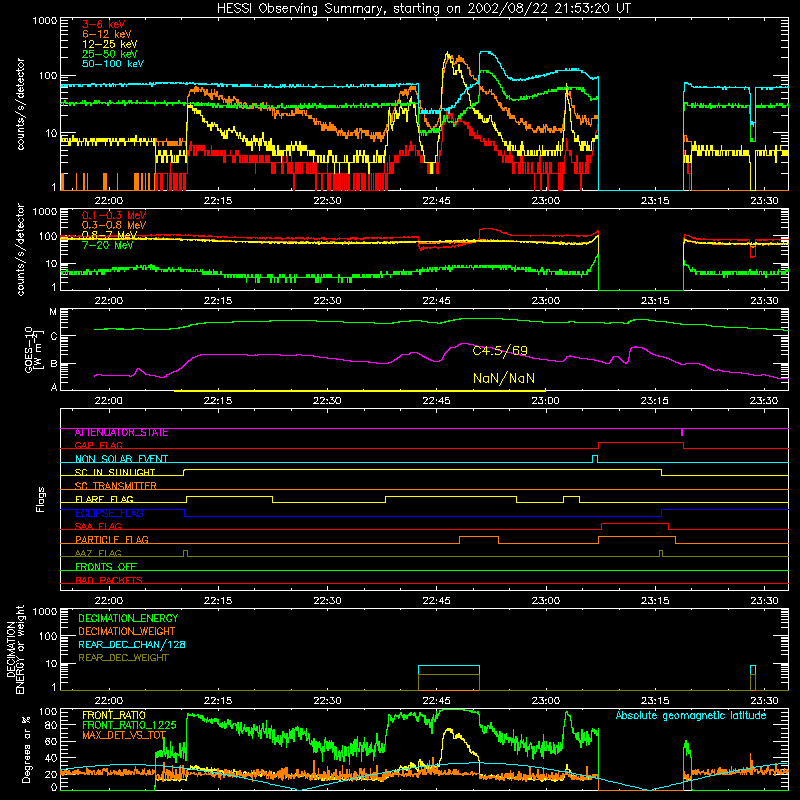Image resolution: width=800 pixels, height=800 pixels.
Task: Select the NON_SOLAR_EVENT flag label
Action: pyautogui.click(x=121, y=459)
